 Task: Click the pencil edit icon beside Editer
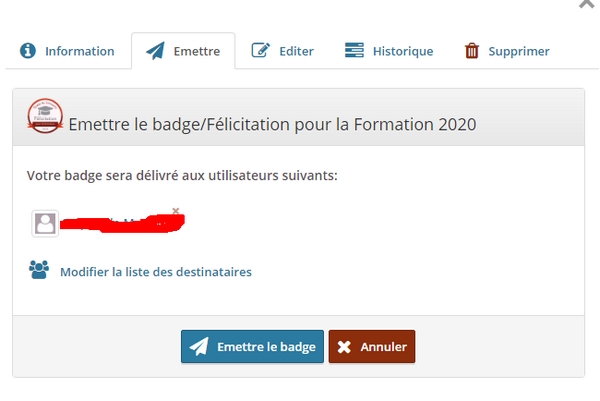261,51
